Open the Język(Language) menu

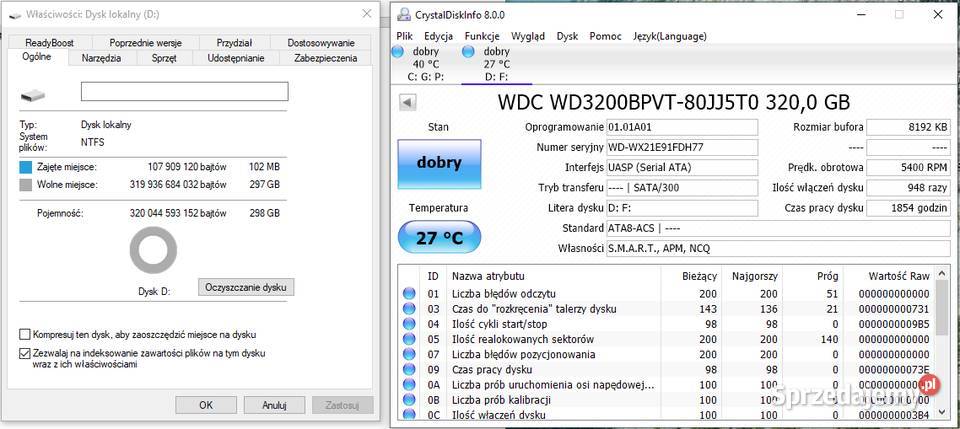click(x=670, y=36)
